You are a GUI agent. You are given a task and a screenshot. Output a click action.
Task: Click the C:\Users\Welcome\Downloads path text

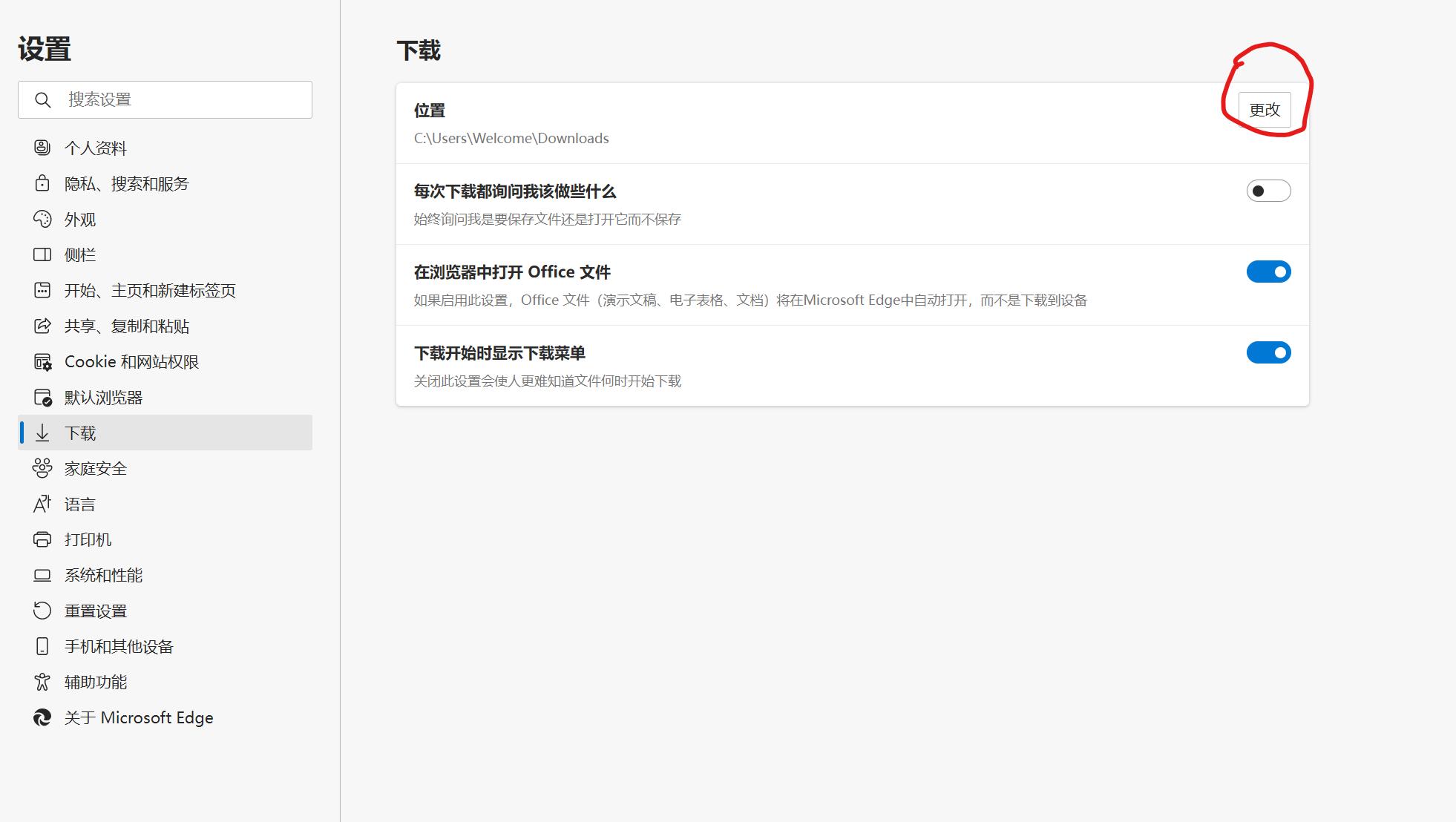[x=511, y=138]
